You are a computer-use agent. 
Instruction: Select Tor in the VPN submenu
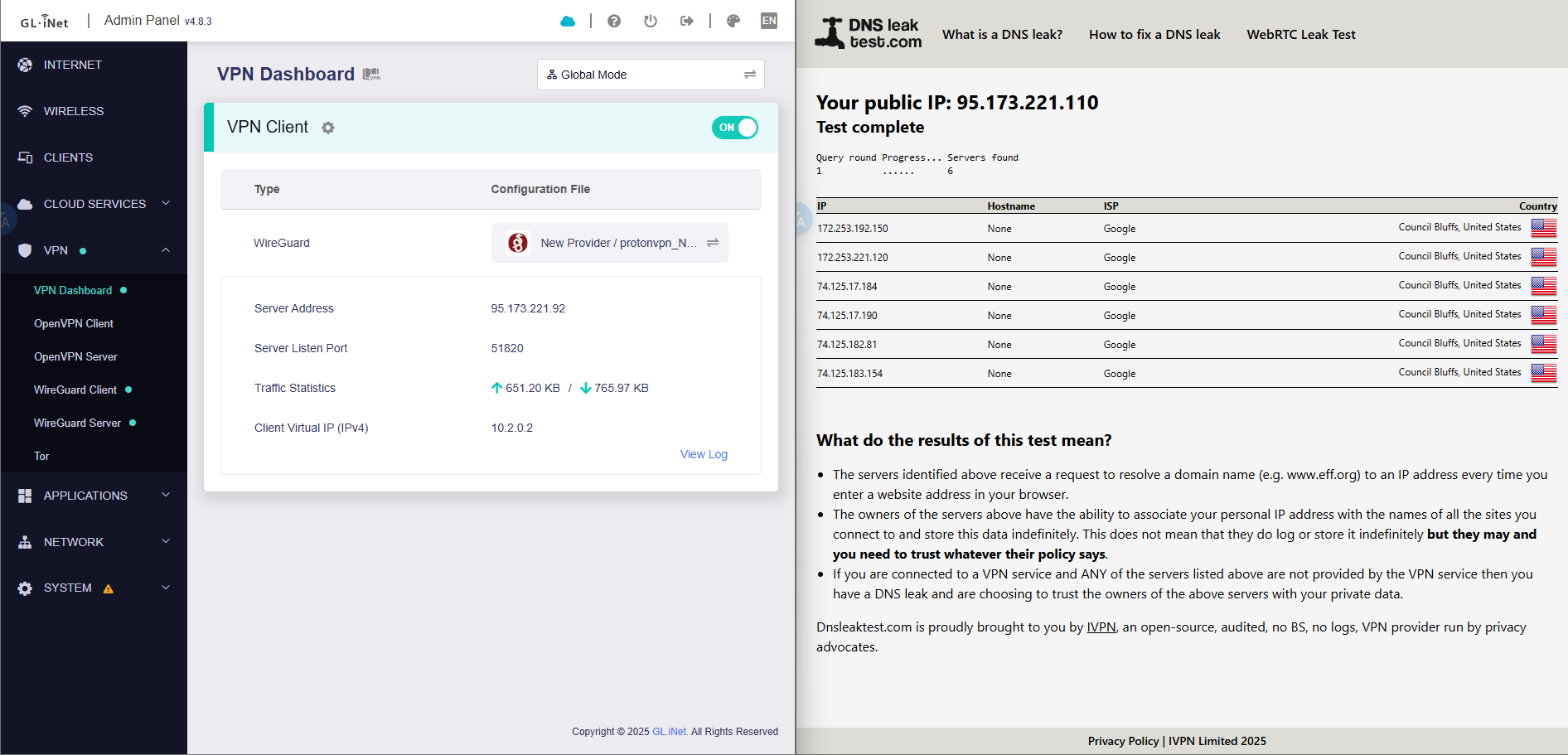click(x=41, y=456)
